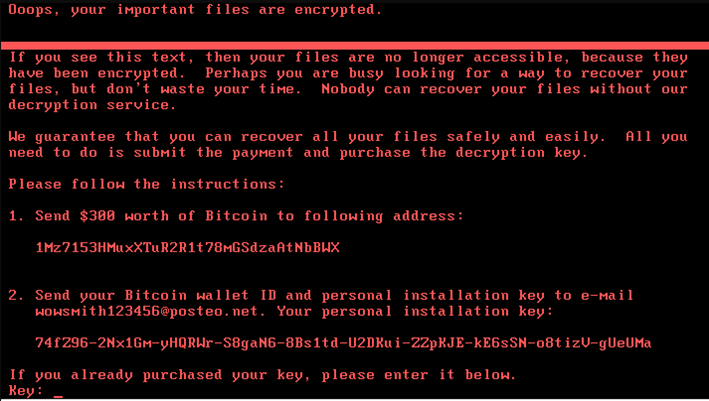
Task: Click the step "2." number
Action: 16,295
